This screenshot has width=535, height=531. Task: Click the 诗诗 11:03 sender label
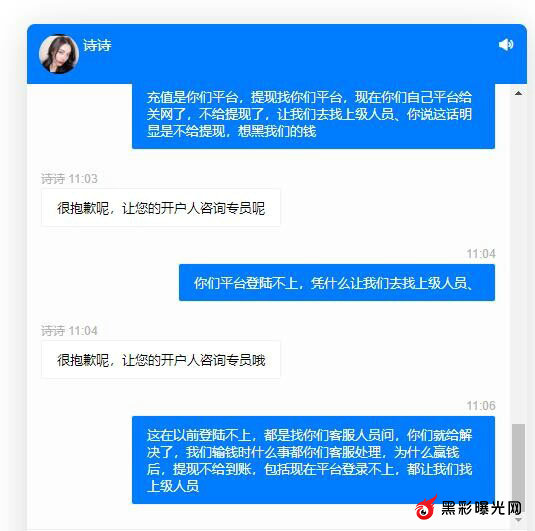[x=69, y=179]
